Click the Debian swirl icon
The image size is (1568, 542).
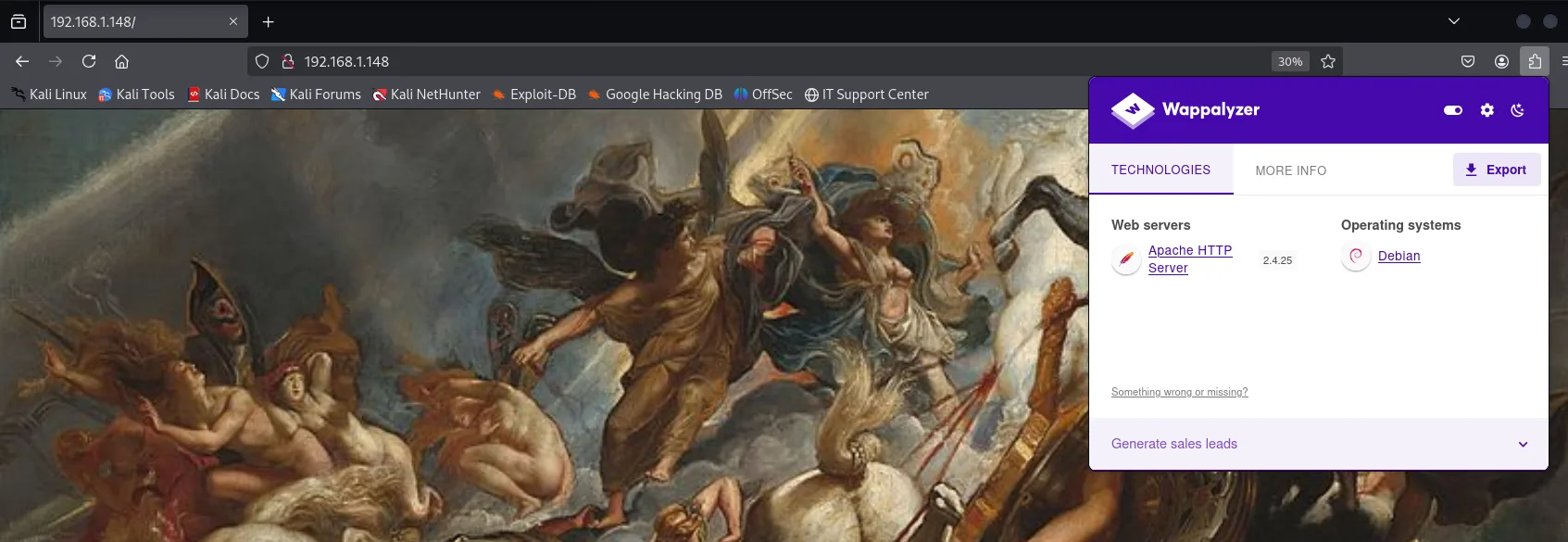pyautogui.click(x=1356, y=257)
